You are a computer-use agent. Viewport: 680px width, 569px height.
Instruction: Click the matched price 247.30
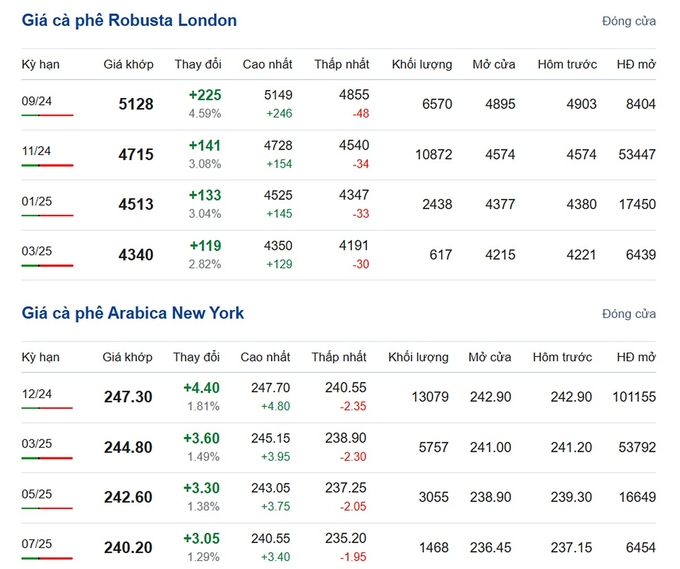pyautogui.click(x=128, y=397)
